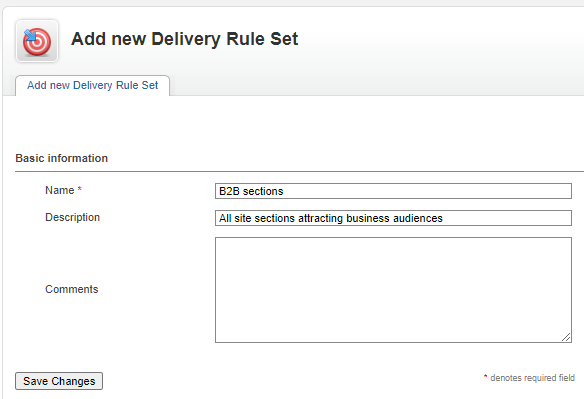584x399 pixels.
Task: Click the Comments field label
Action: click(x=72, y=289)
